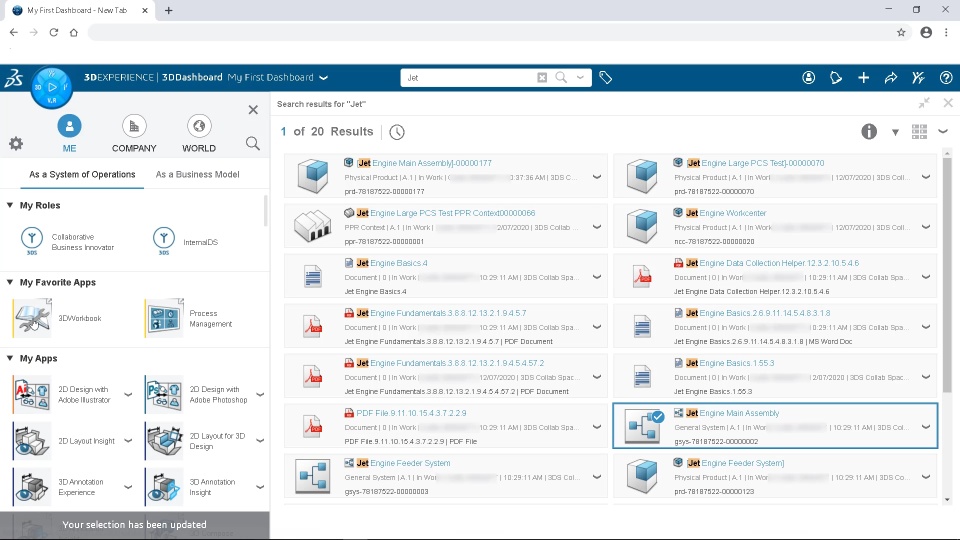The height and width of the screenshot is (540, 960).
Task: Click the share arrow icon in top bar
Action: pos(891,78)
